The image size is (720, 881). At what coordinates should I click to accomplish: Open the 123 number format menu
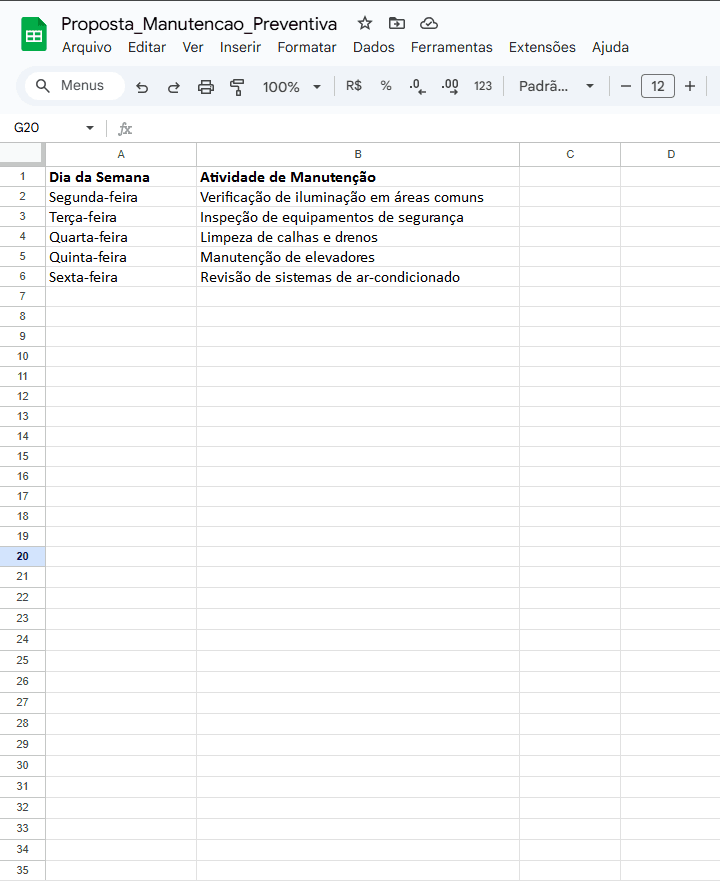click(x=483, y=86)
